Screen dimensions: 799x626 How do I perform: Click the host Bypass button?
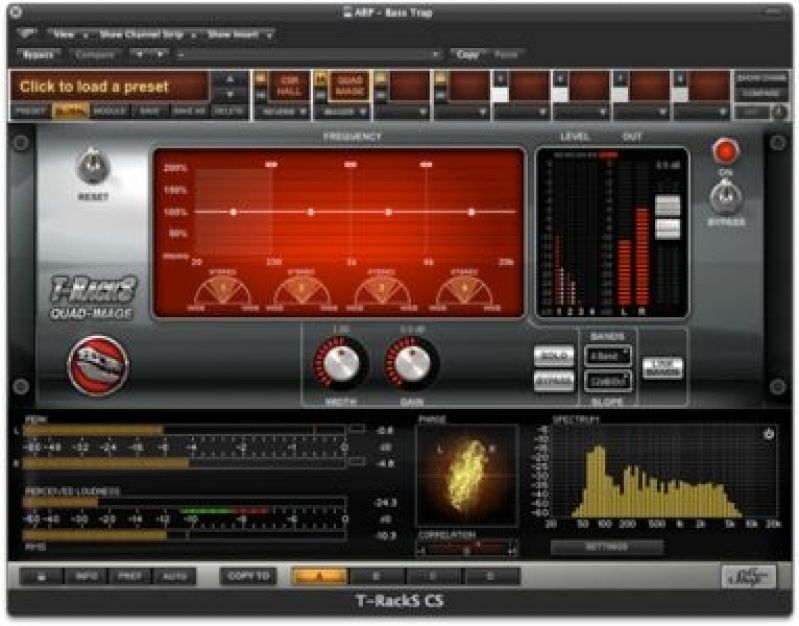click(x=39, y=55)
